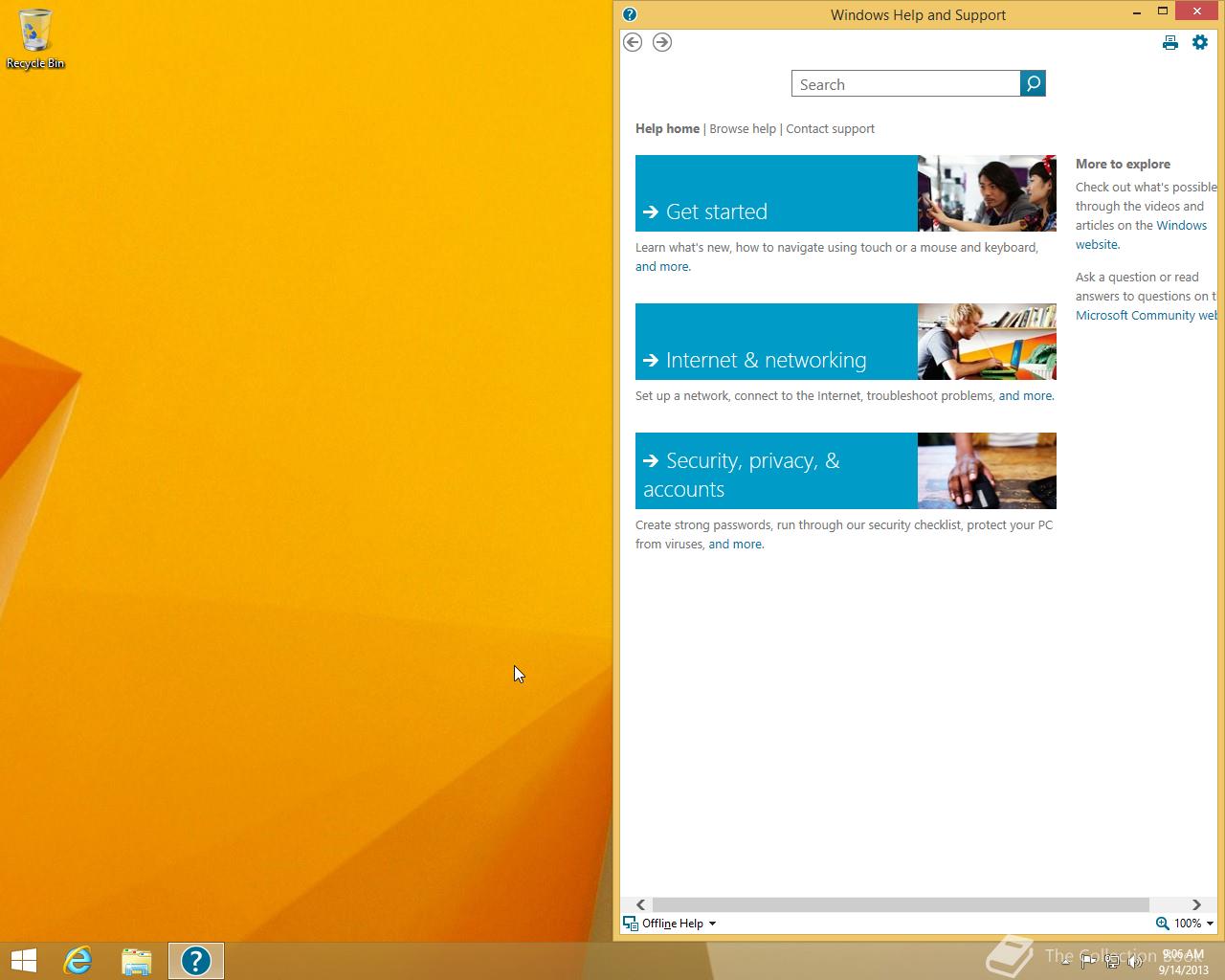Expand the 100% zoom level dropdown
1225x980 pixels.
pyautogui.click(x=1210, y=924)
